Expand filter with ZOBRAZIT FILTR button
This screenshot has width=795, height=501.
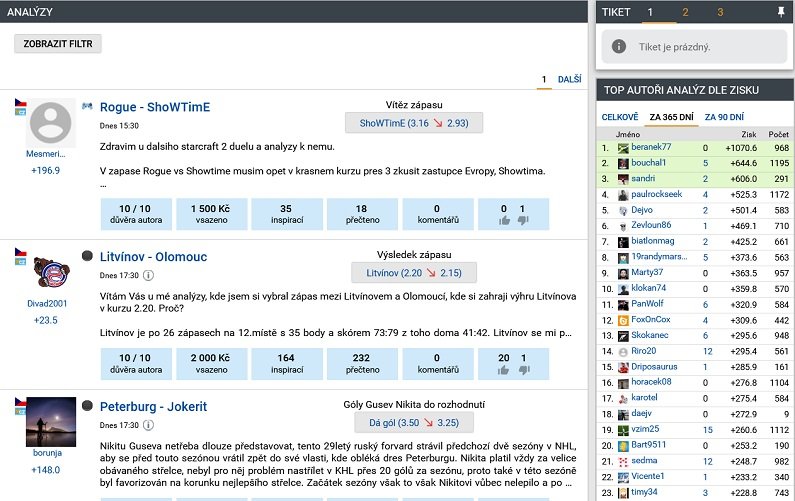click(x=58, y=44)
